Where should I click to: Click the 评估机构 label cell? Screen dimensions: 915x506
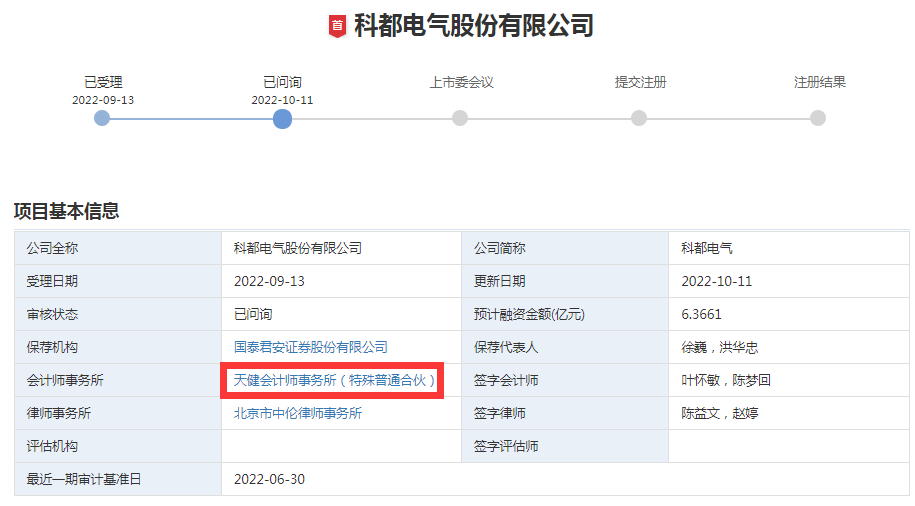pyautogui.click(x=118, y=446)
